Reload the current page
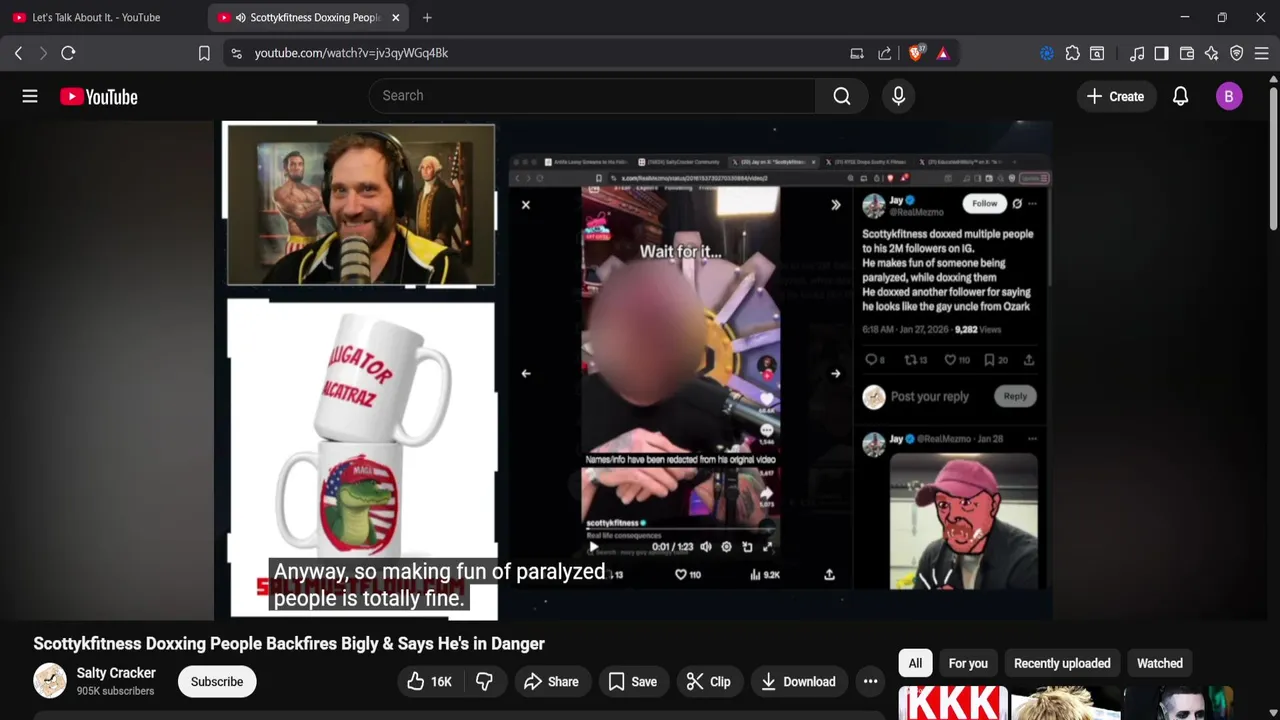Viewport: 1280px width, 720px height. coord(68,53)
